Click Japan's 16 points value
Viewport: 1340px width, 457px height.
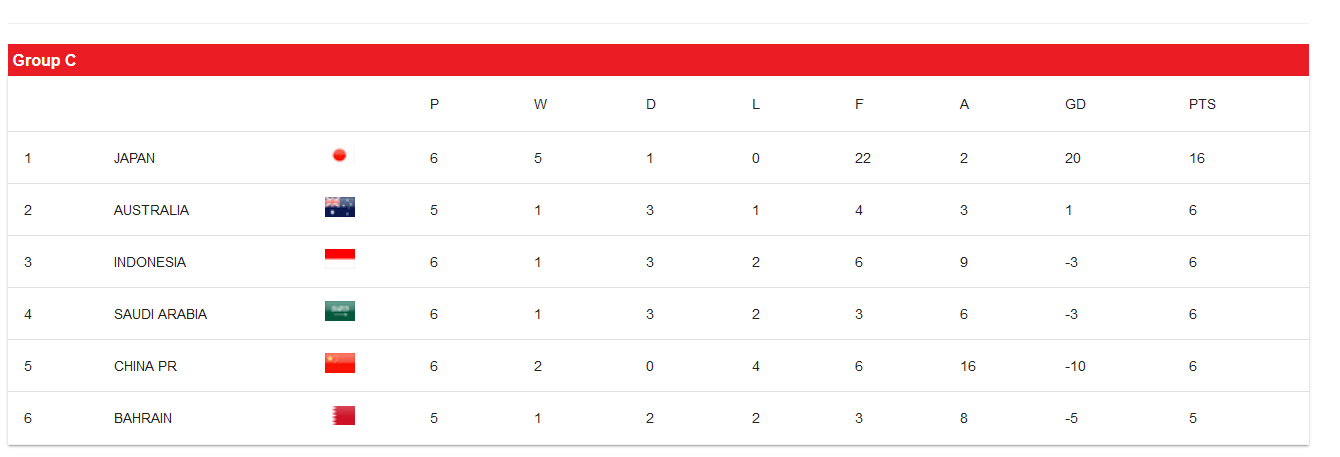(1197, 158)
